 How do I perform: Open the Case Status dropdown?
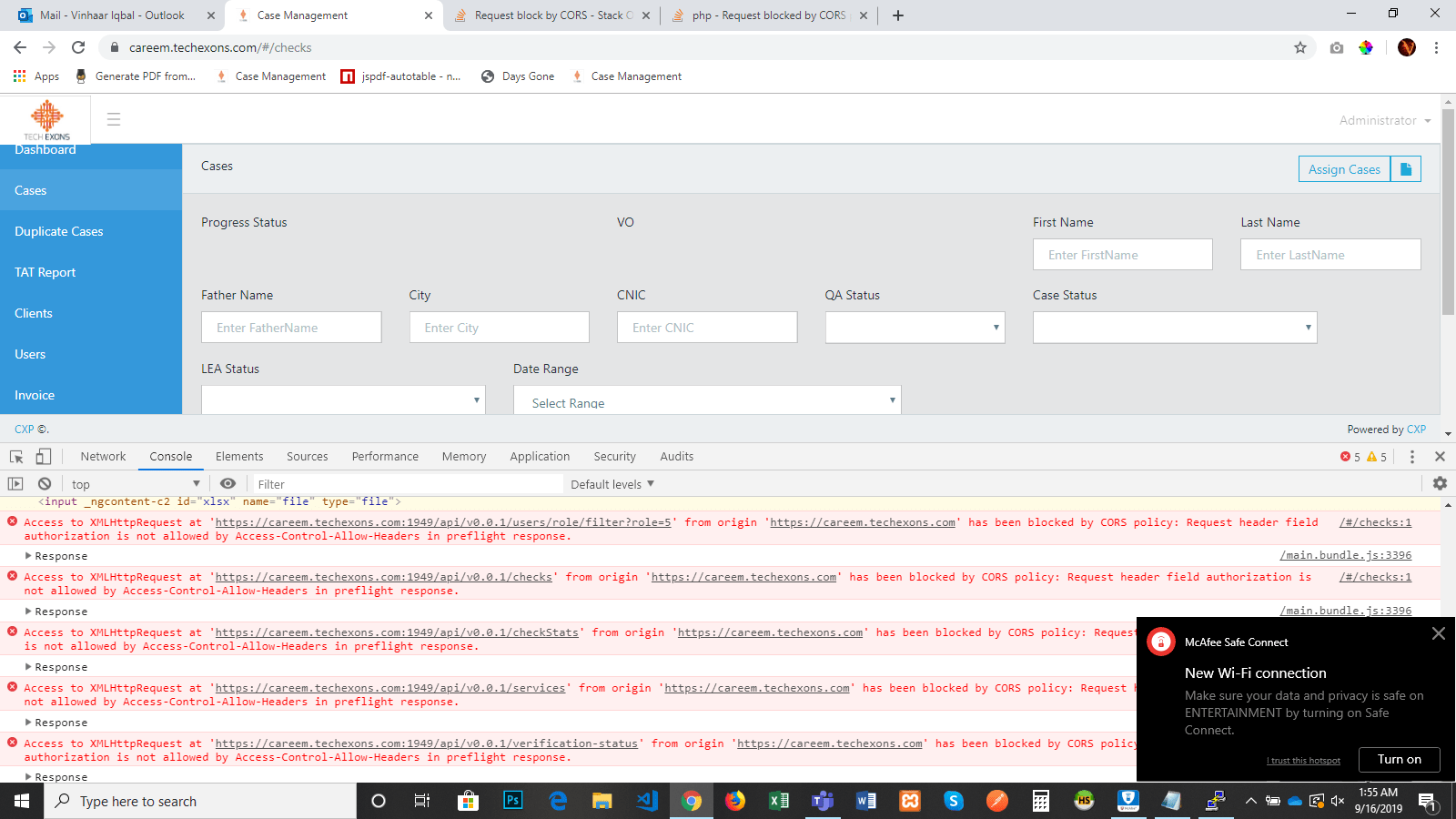coord(1174,327)
